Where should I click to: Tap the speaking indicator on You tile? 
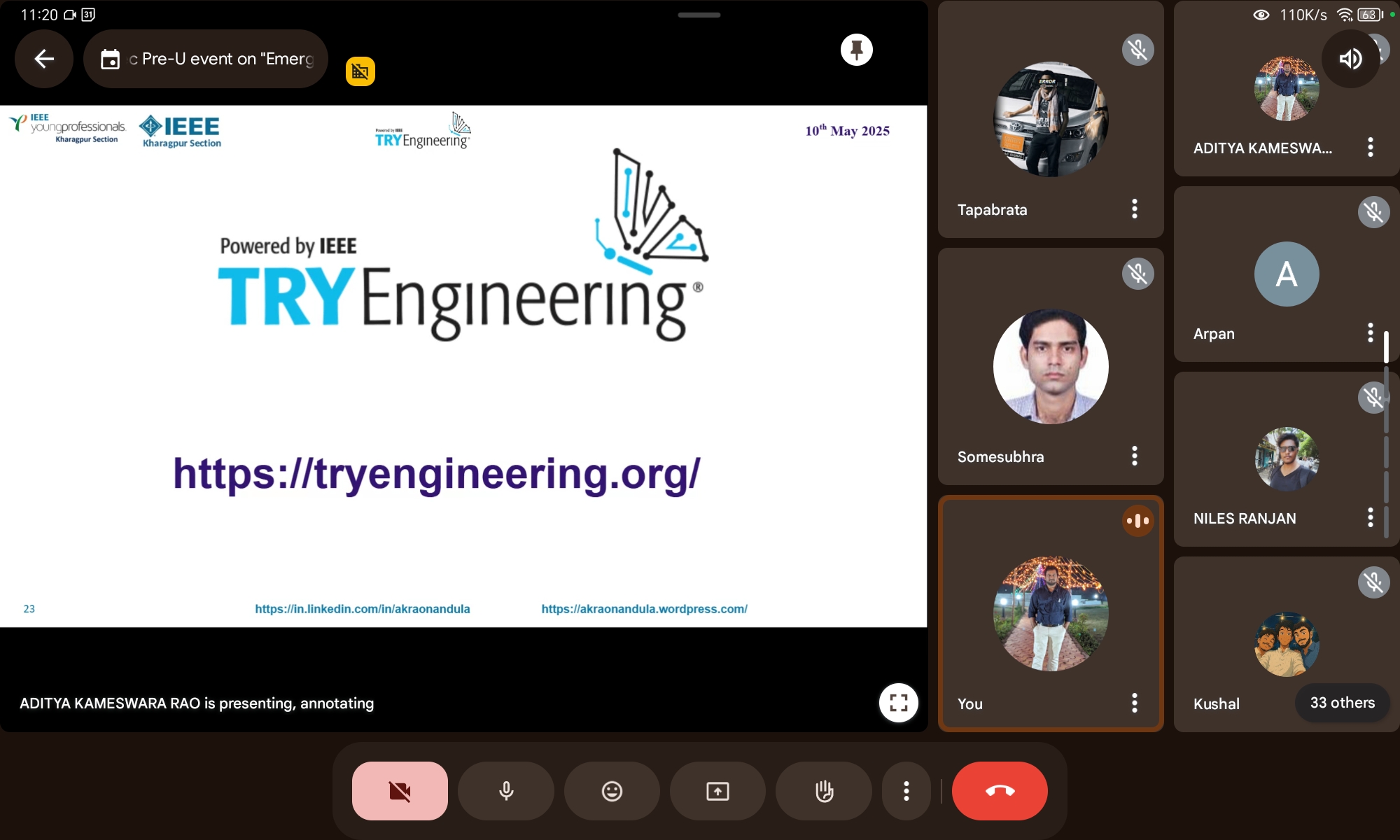[1138, 521]
